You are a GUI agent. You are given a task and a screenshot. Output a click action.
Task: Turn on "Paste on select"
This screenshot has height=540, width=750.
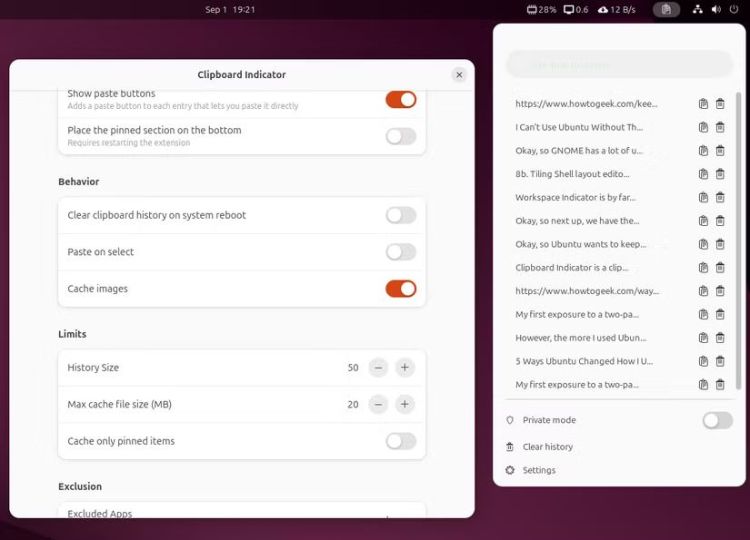(x=400, y=252)
